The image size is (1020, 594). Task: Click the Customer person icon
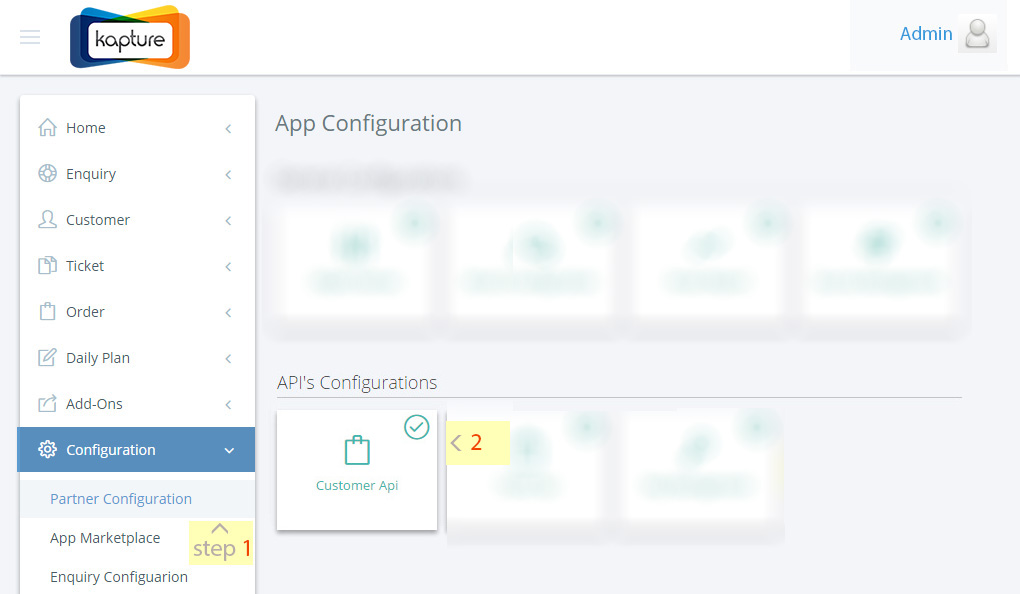point(47,219)
